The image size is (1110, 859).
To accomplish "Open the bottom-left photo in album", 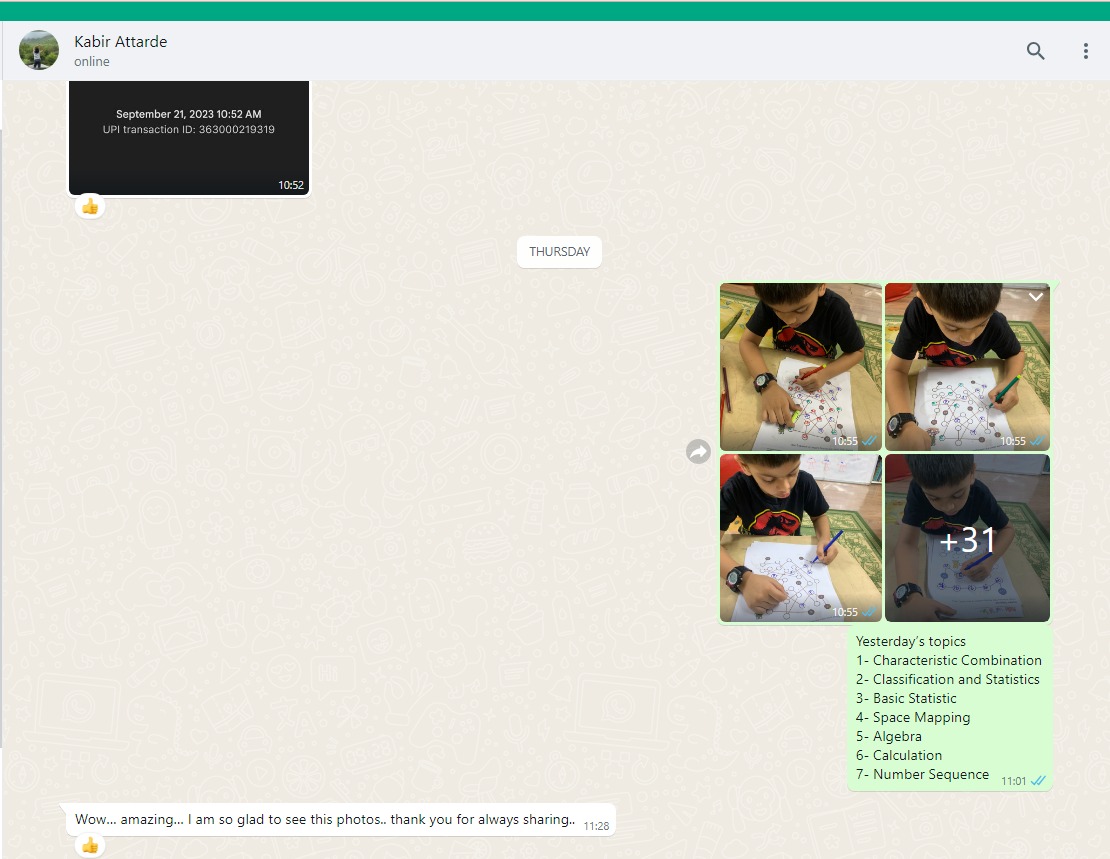I will (800, 537).
